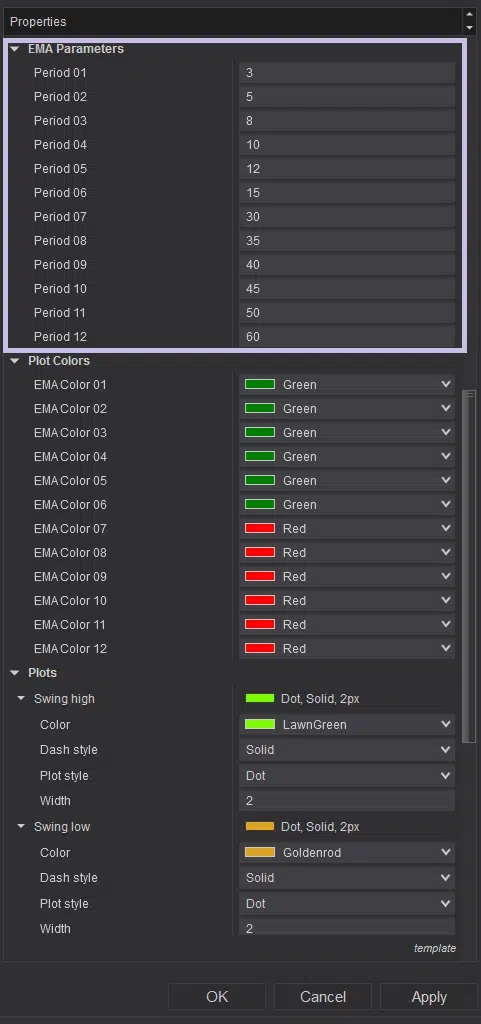Viewport: 481px width, 1024px height.
Task: Click the LawnGreen color swatch
Action: 260,724
